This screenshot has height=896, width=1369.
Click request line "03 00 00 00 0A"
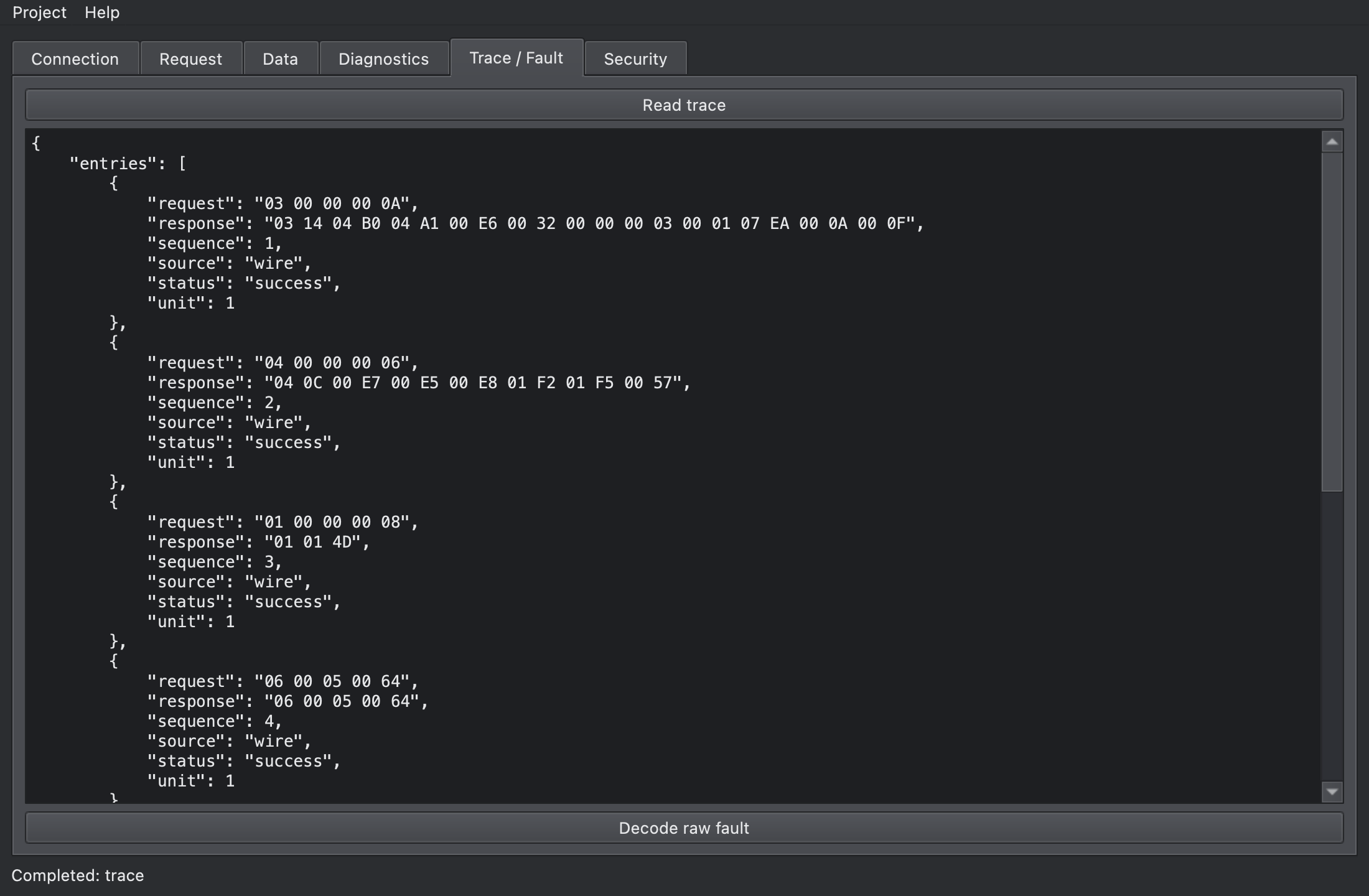(283, 203)
